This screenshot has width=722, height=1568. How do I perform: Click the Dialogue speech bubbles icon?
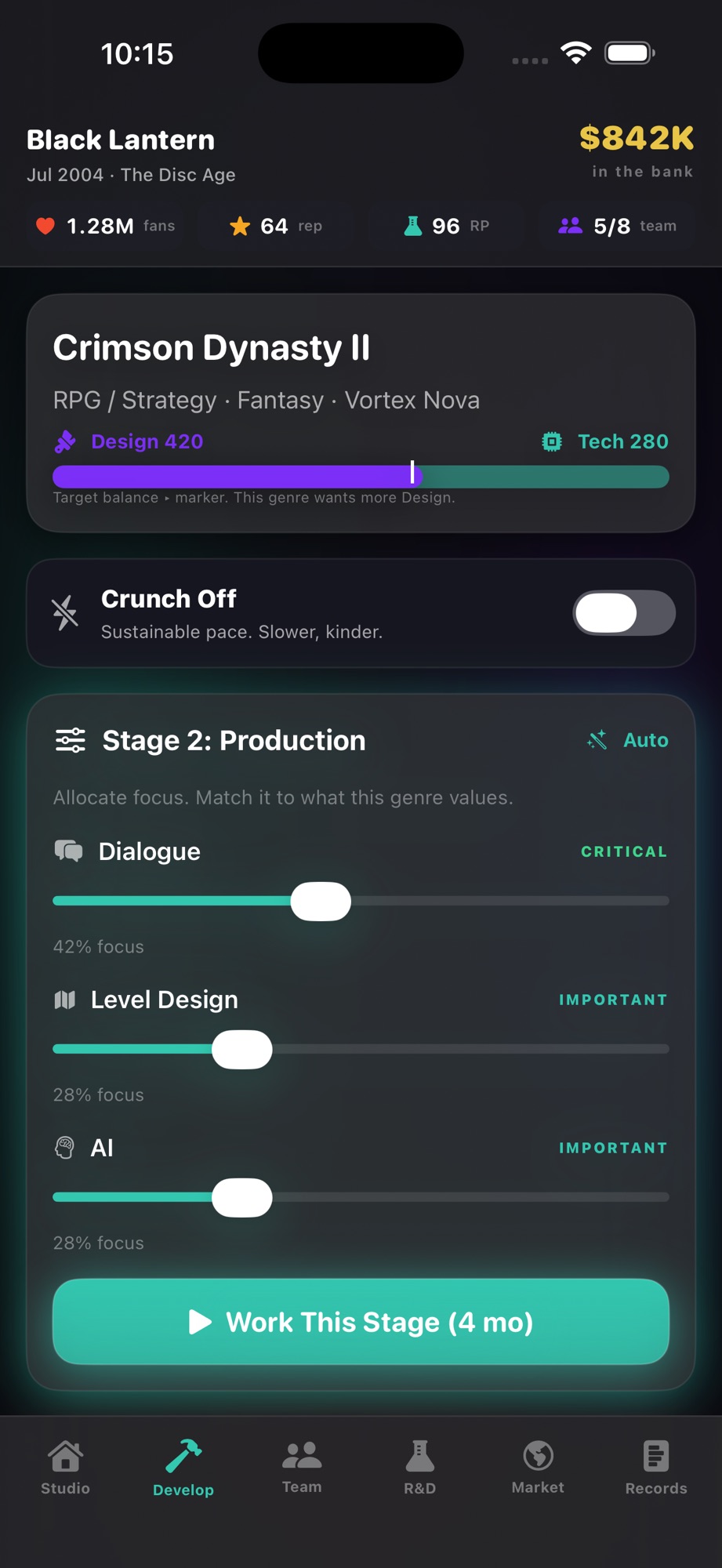click(x=68, y=851)
